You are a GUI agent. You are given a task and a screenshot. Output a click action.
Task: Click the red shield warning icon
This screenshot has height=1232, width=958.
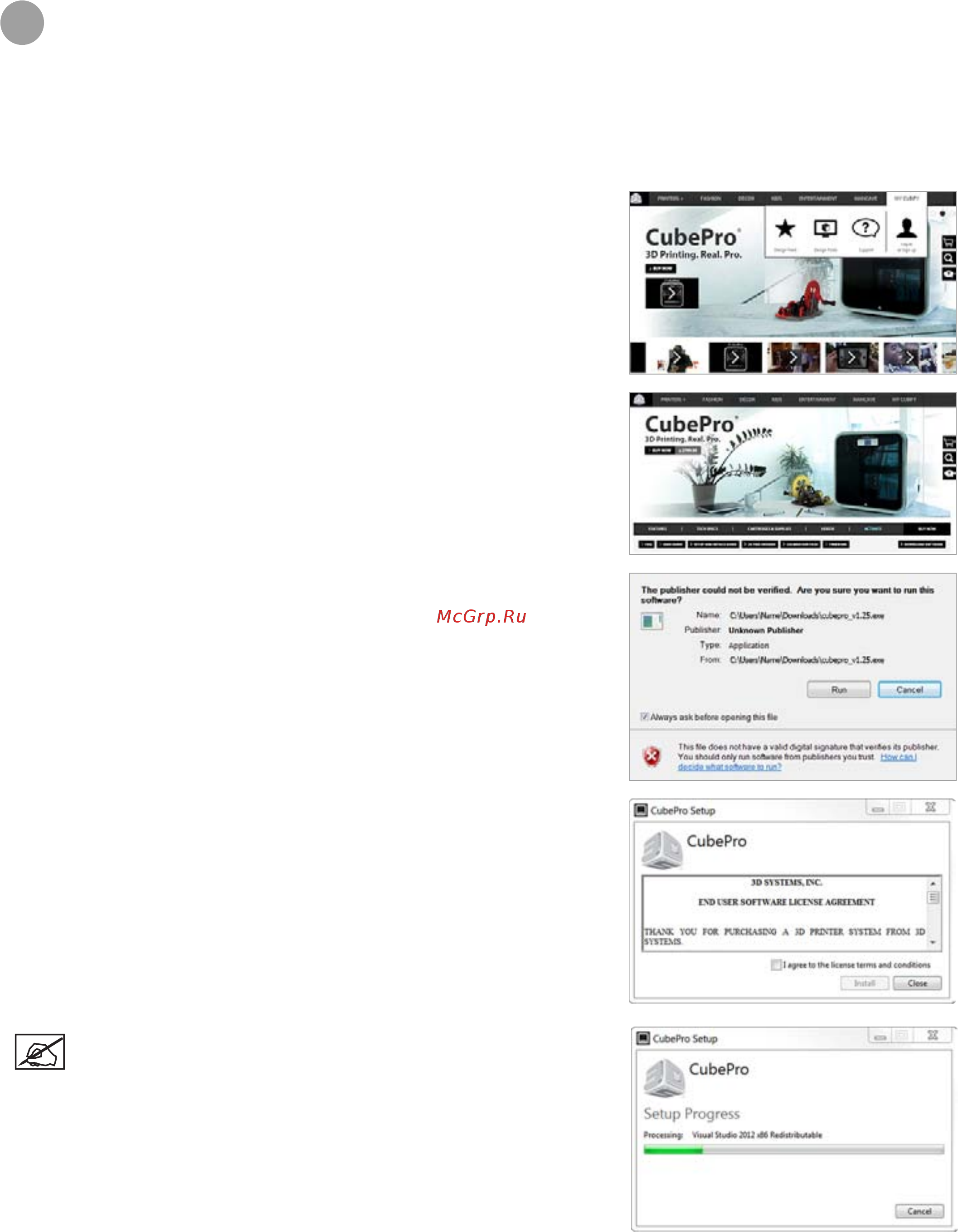pos(652,756)
